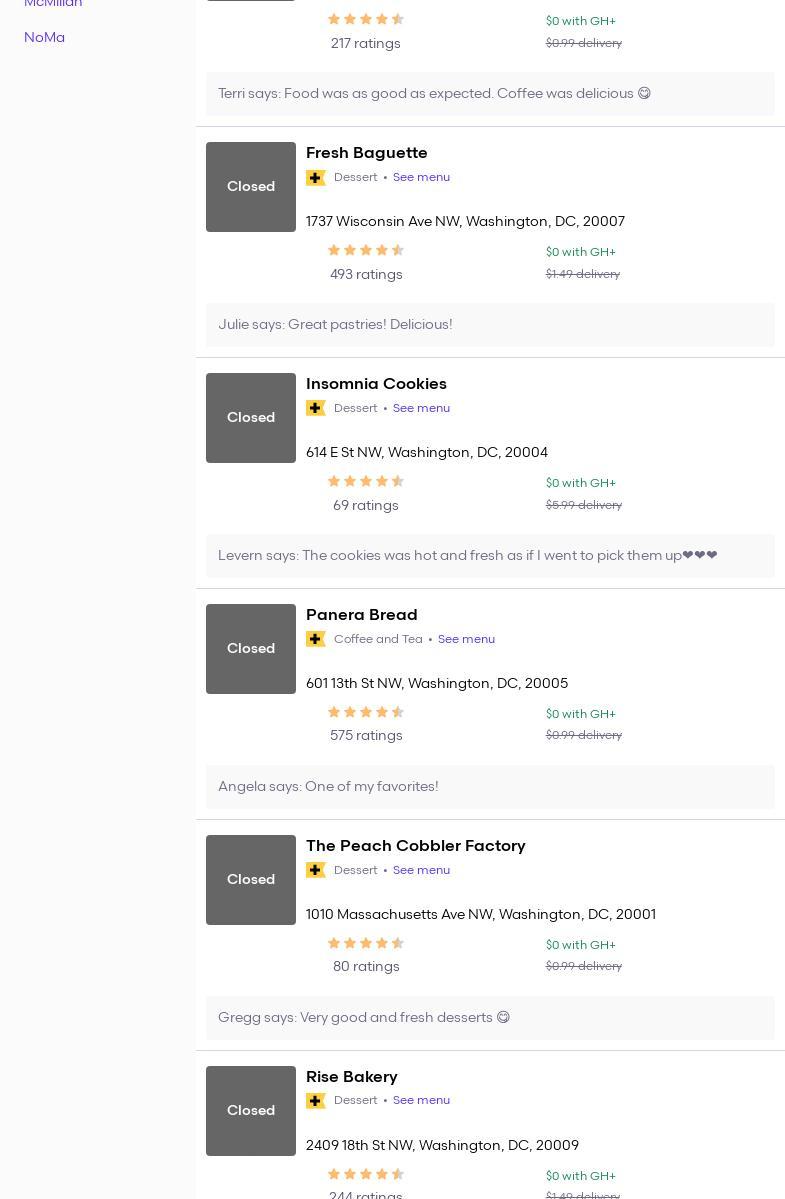Image resolution: width=785 pixels, height=1199 pixels.
Task: Select NoMa neighborhood in sidebar
Action: pyautogui.click(x=44, y=37)
